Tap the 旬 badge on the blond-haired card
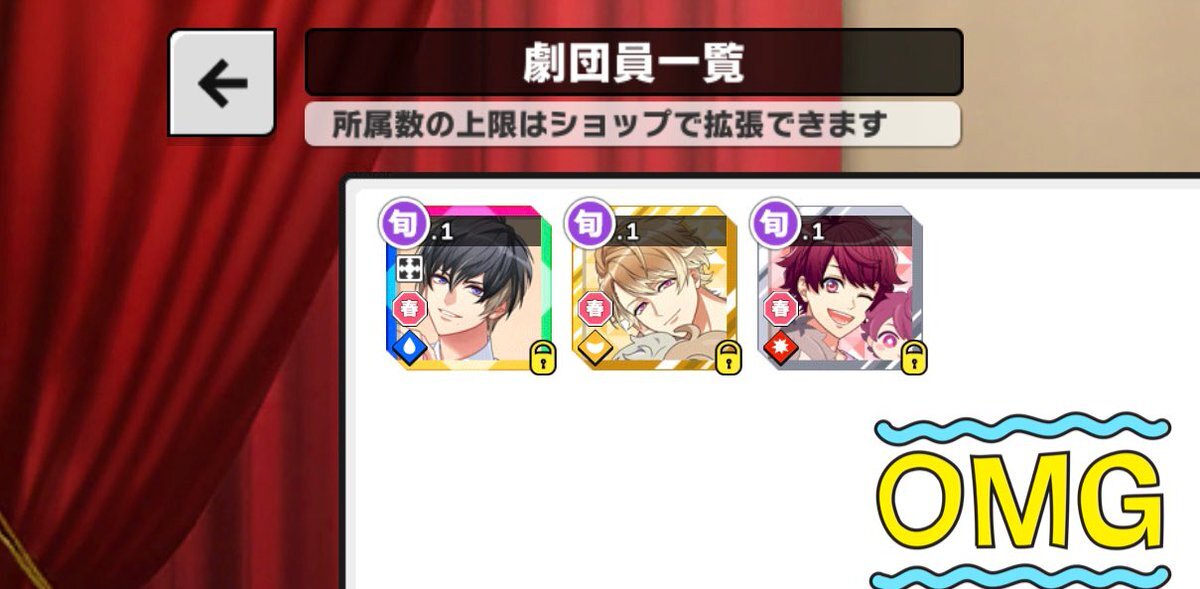The image size is (1200, 589). [x=590, y=222]
